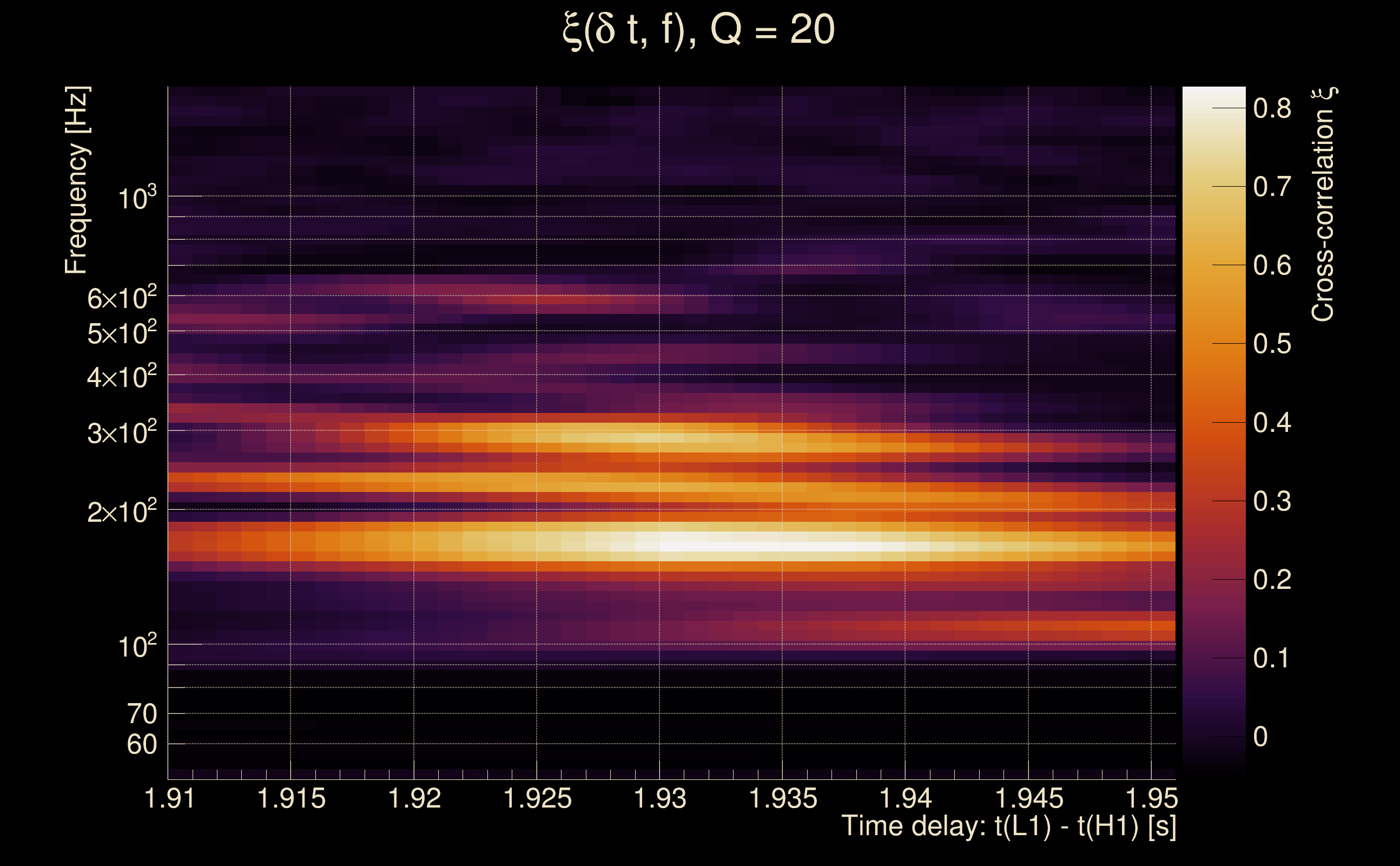This screenshot has width=1400, height=866.
Task: Click the 10³ frequency tick label
Action: (x=137, y=198)
